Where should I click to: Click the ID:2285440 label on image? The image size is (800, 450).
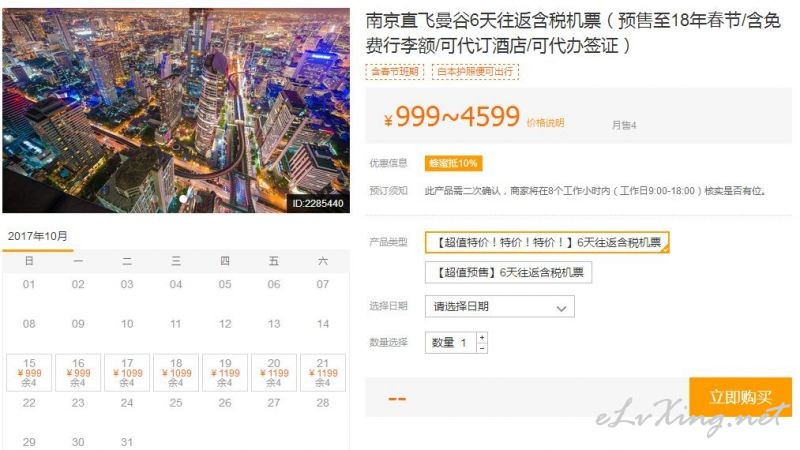coord(317,204)
